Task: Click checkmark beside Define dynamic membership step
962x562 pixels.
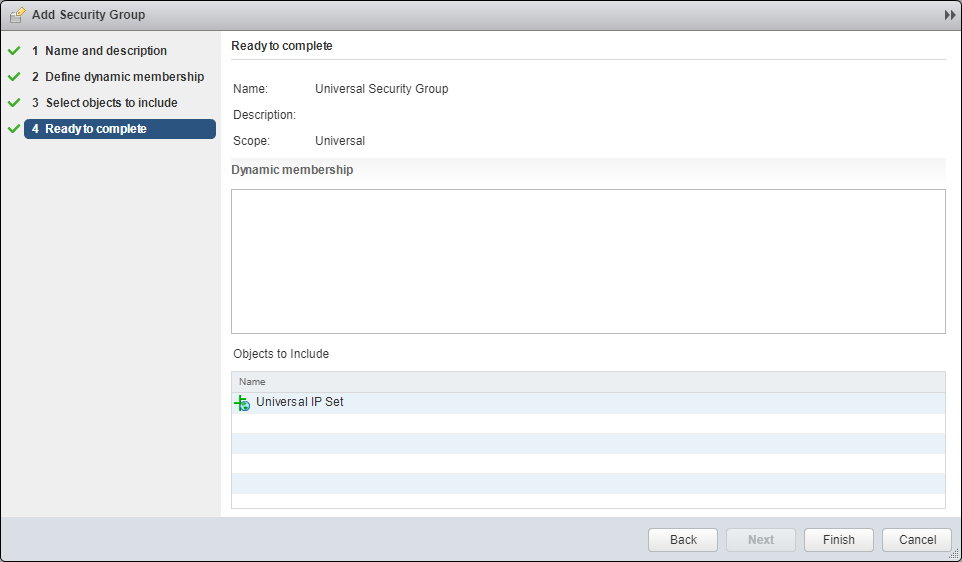Action: (x=14, y=77)
